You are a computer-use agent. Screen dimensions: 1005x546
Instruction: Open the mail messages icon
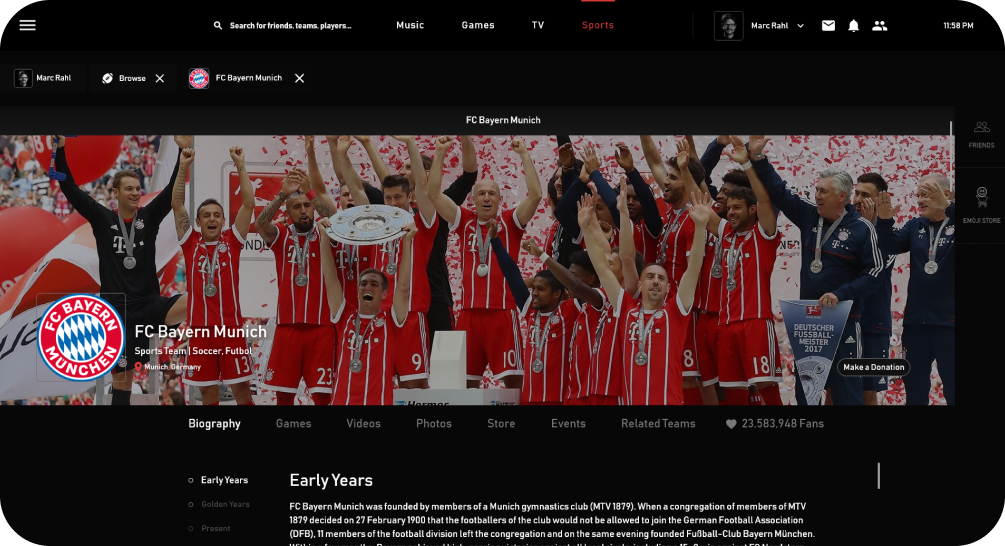828,26
